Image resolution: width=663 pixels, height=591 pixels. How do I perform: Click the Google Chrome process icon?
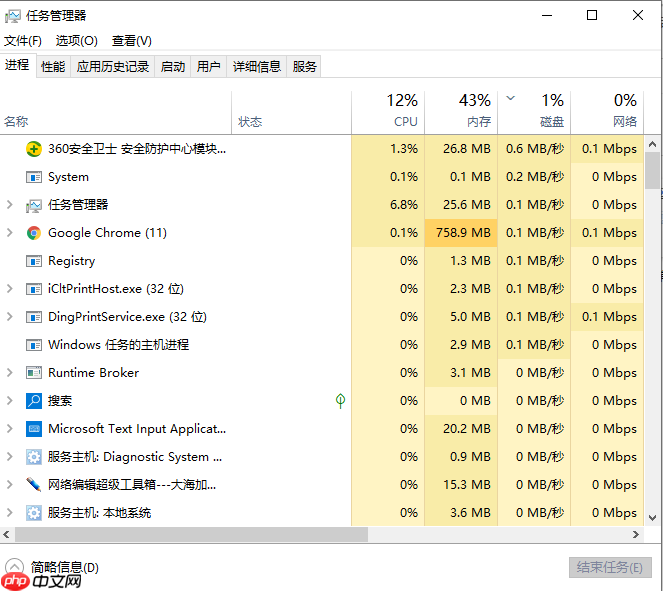34,233
